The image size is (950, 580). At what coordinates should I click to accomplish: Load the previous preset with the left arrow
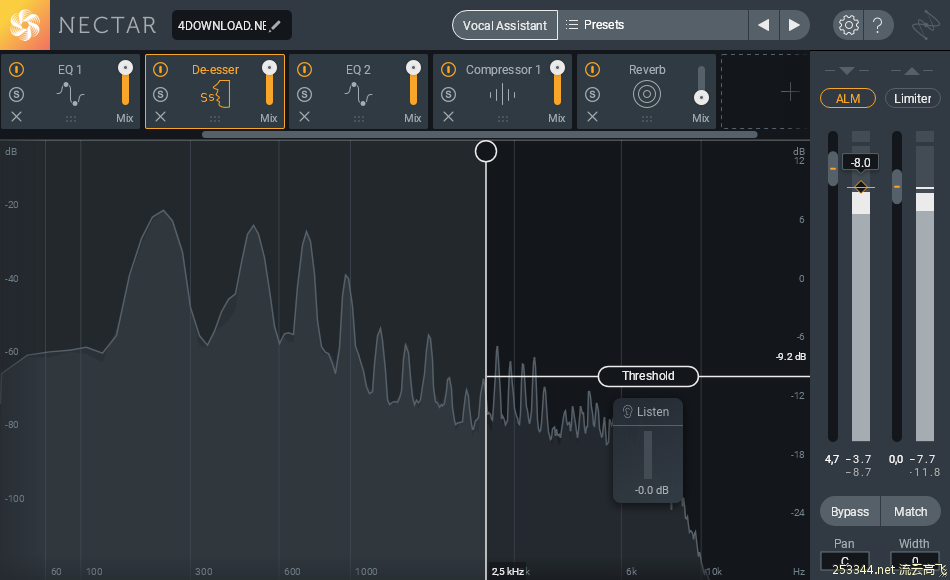tap(763, 25)
